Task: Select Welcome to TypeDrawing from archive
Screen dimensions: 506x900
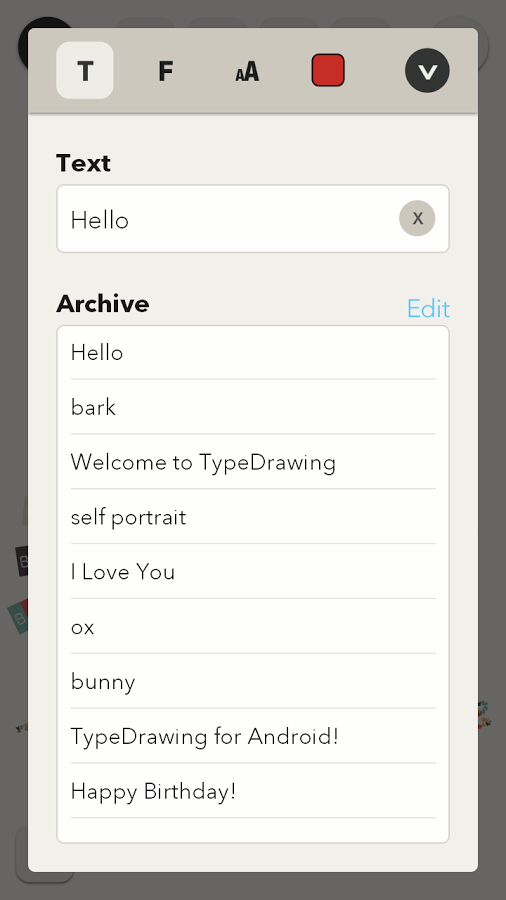Action: click(x=253, y=462)
